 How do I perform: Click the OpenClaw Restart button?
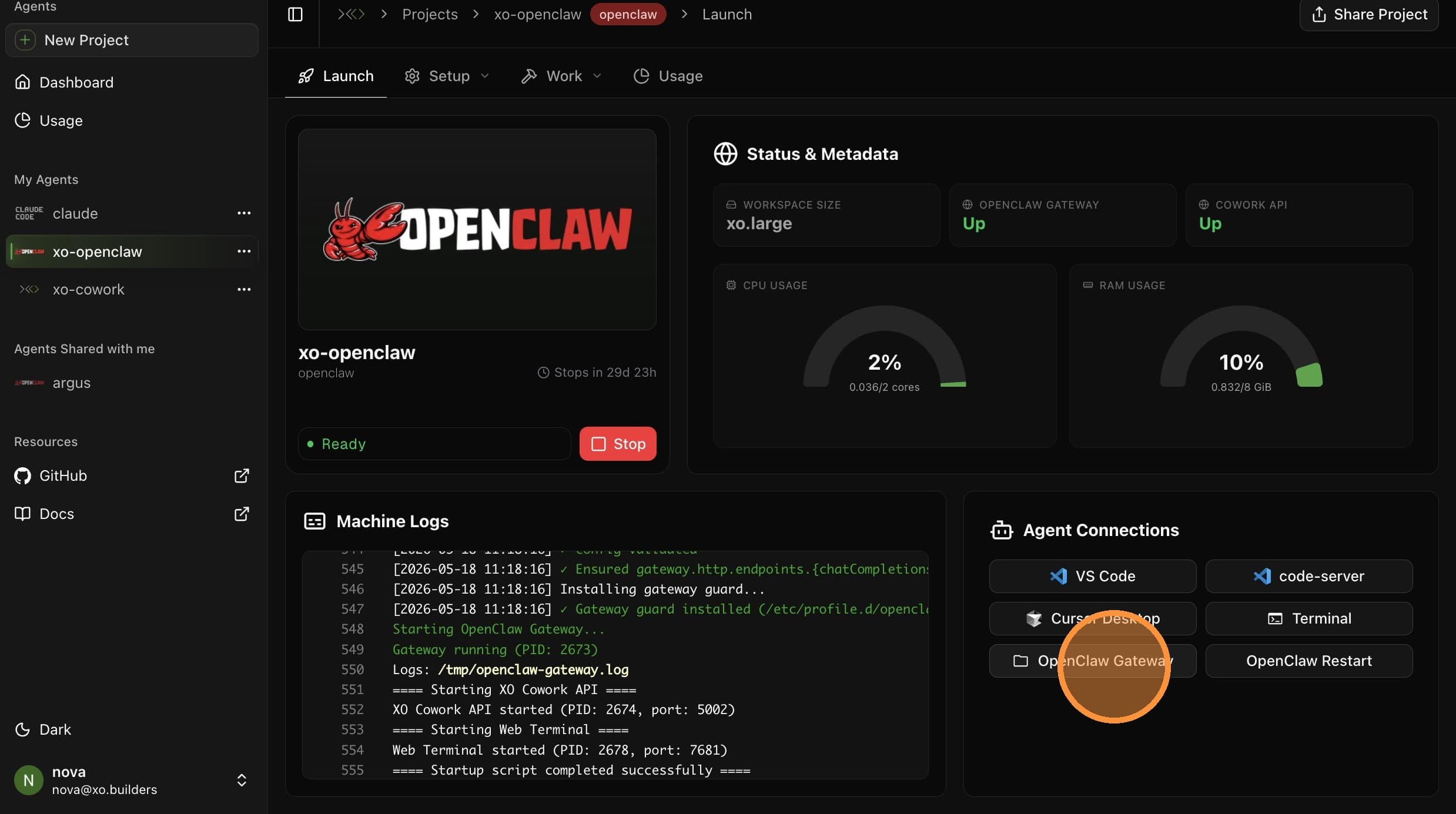click(1308, 661)
